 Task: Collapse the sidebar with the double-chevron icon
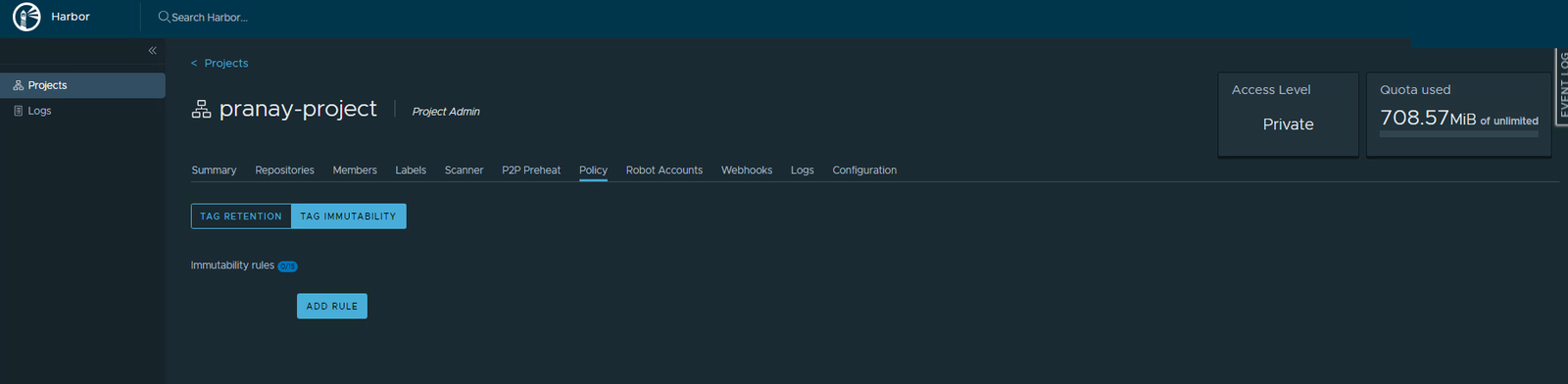coord(152,50)
